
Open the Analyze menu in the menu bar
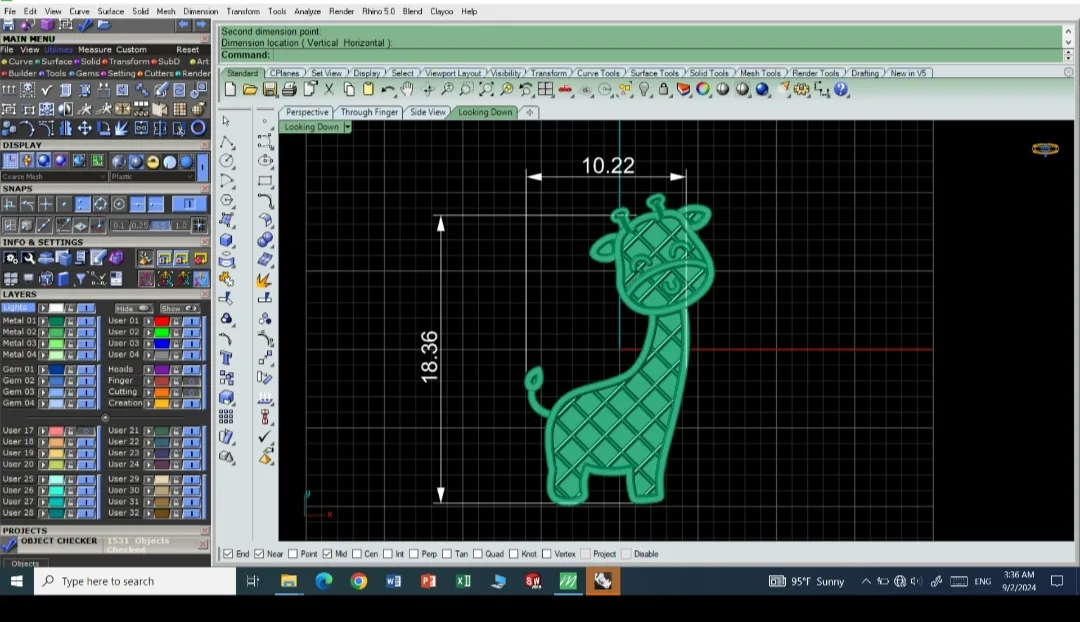307,11
